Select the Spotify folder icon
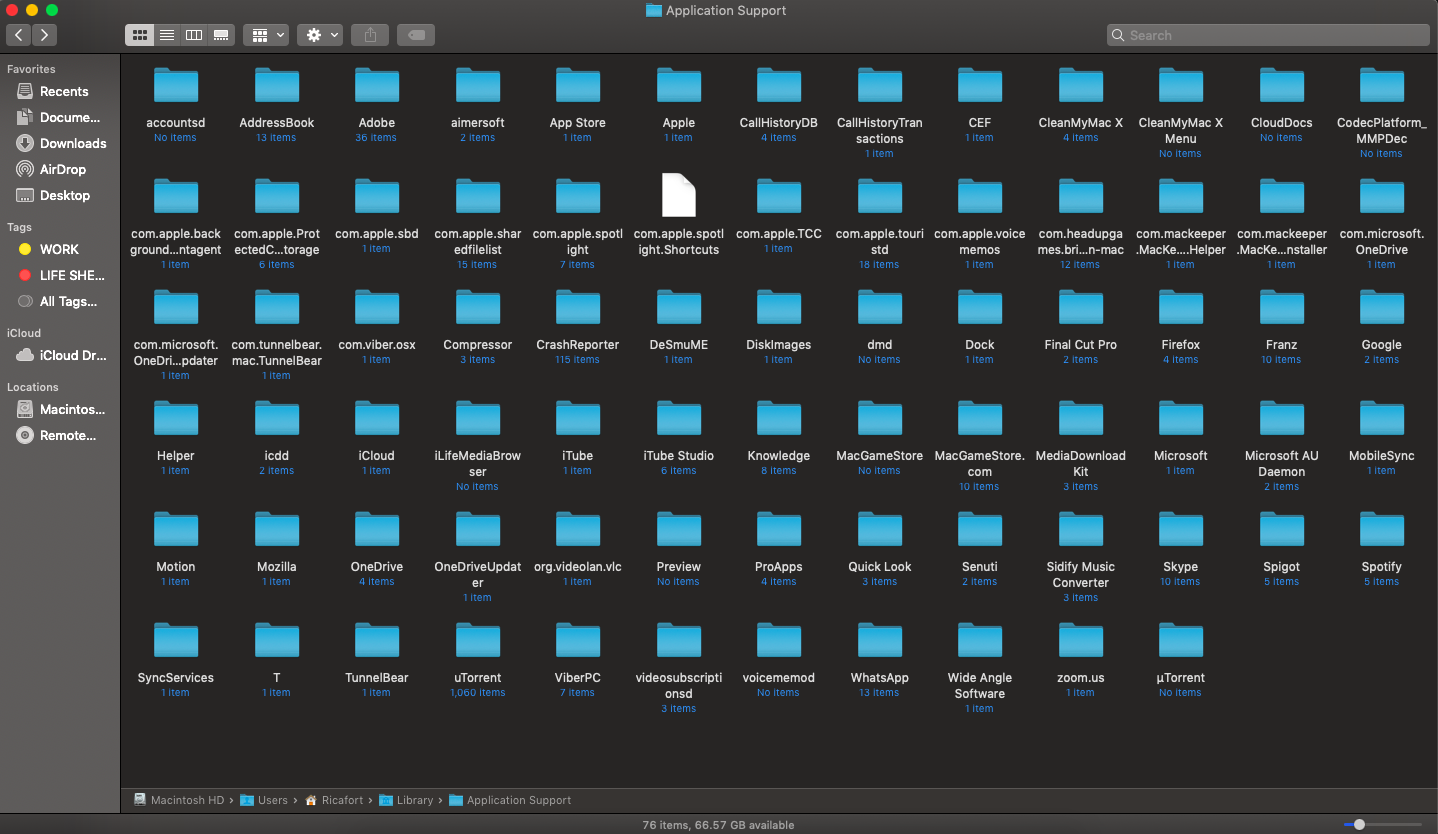Viewport: 1438px width, 834px height. 1382,530
